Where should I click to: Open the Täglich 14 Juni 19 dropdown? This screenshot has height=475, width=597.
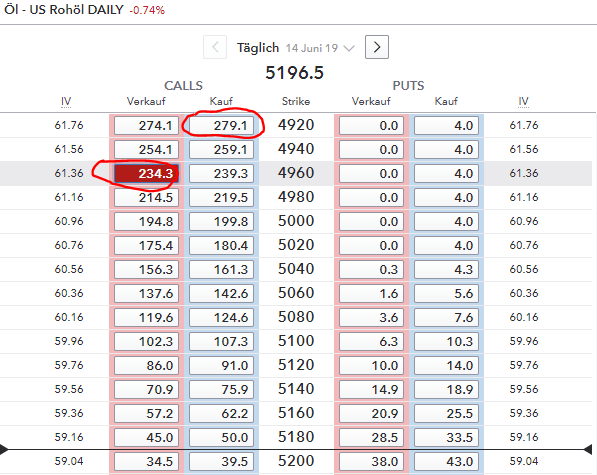tap(296, 48)
